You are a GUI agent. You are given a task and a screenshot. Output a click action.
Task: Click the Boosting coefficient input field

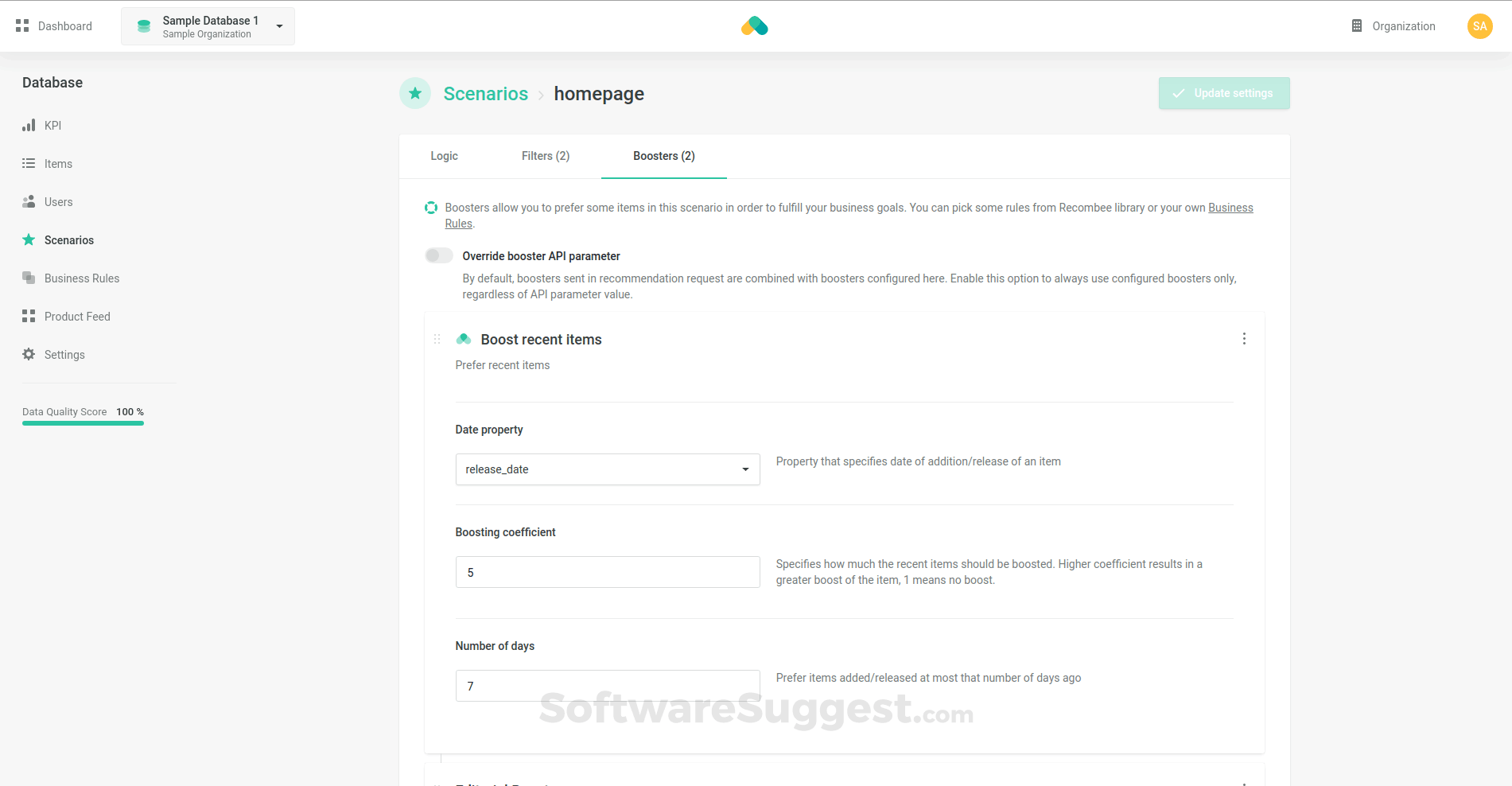[607, 572]
